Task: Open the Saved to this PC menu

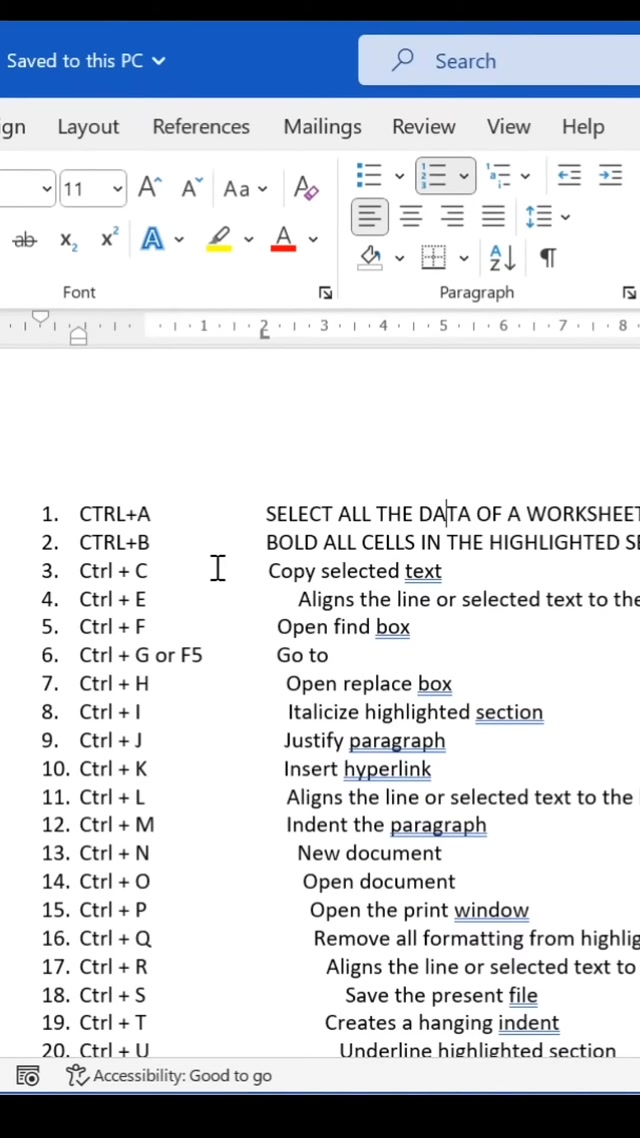Action: pyautogui.click(x=85, y=61)
